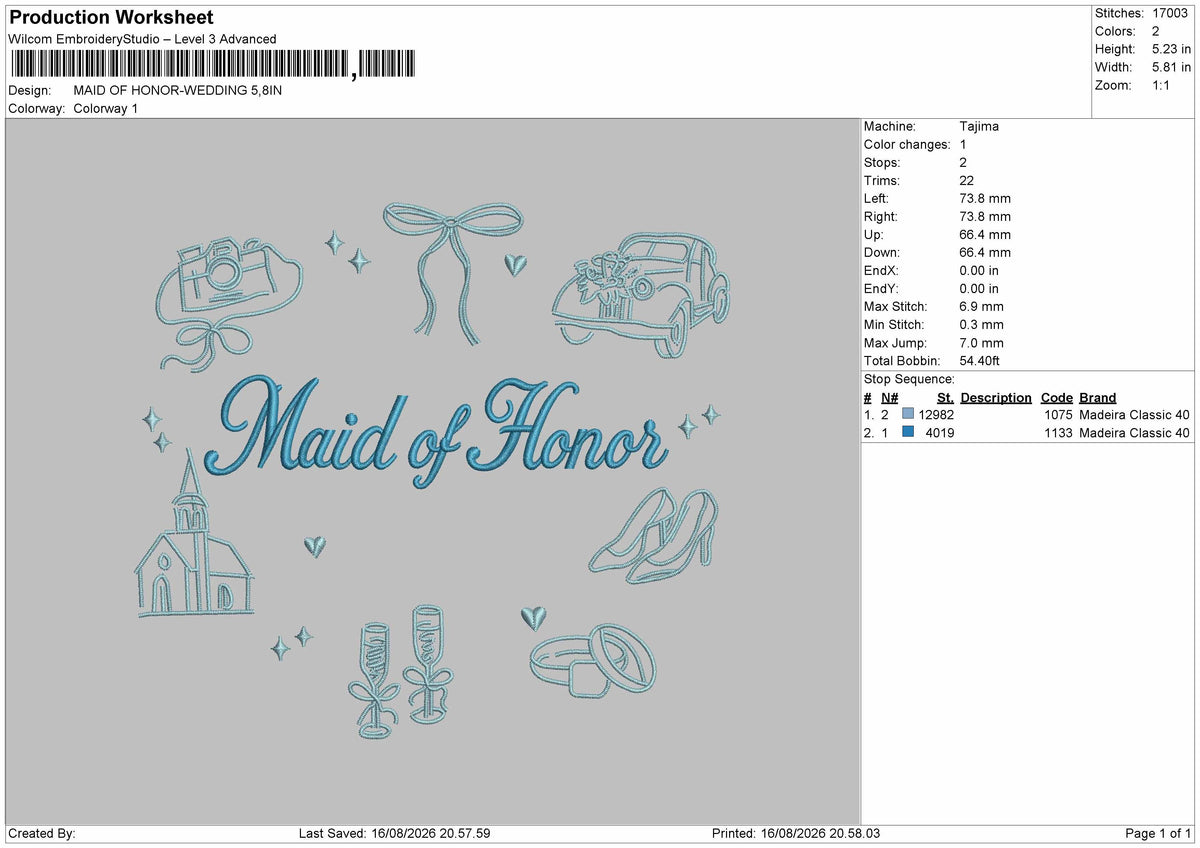The image size is (1200, 848).
Task: Click the Trims value 22
Action: [967, 180]
